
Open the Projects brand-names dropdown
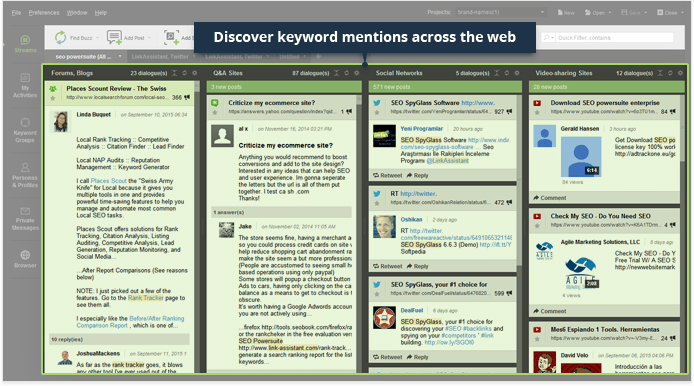501,12
